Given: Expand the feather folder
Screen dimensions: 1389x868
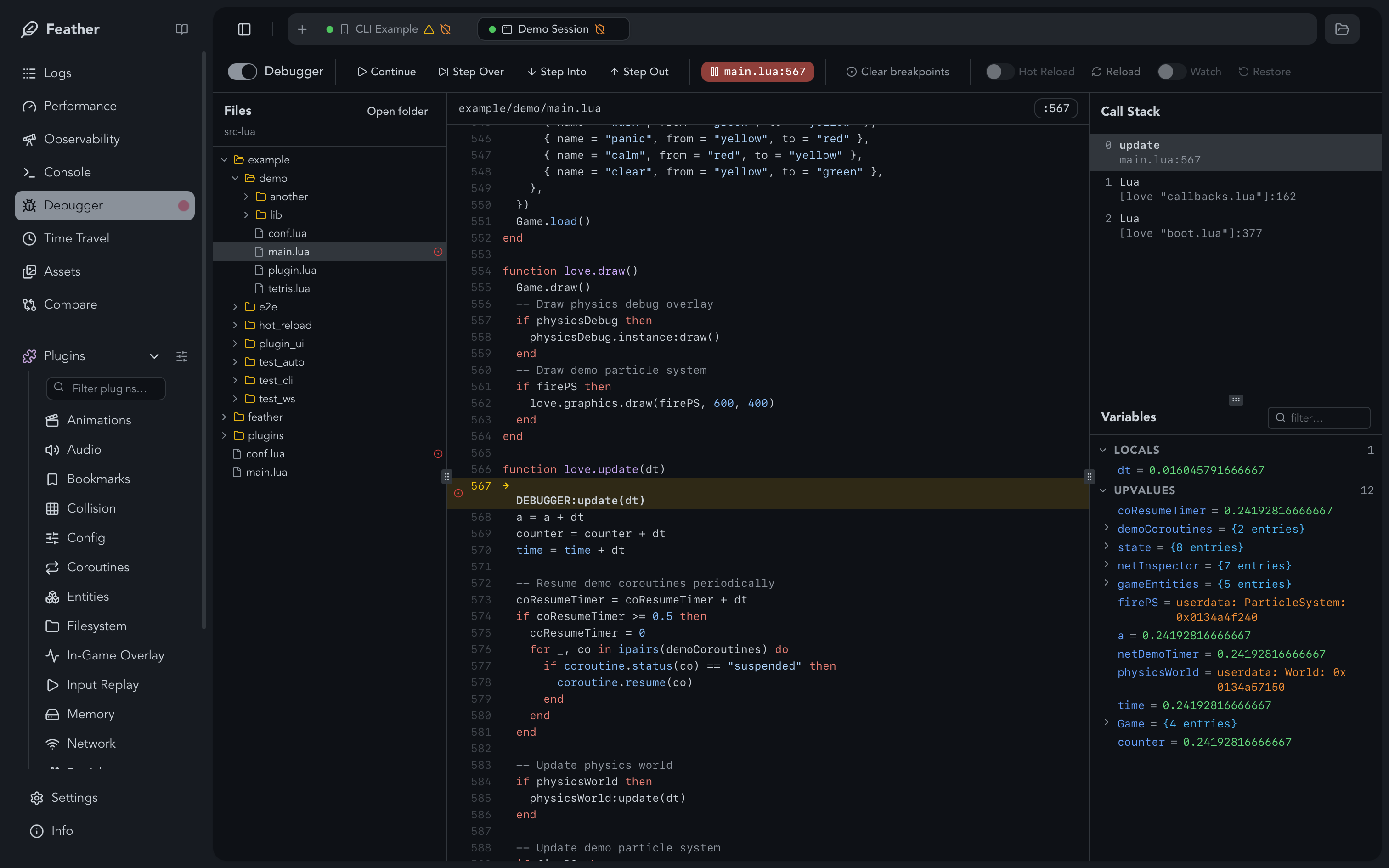Looking at the screenshot, I should click(x=225, y=417).
